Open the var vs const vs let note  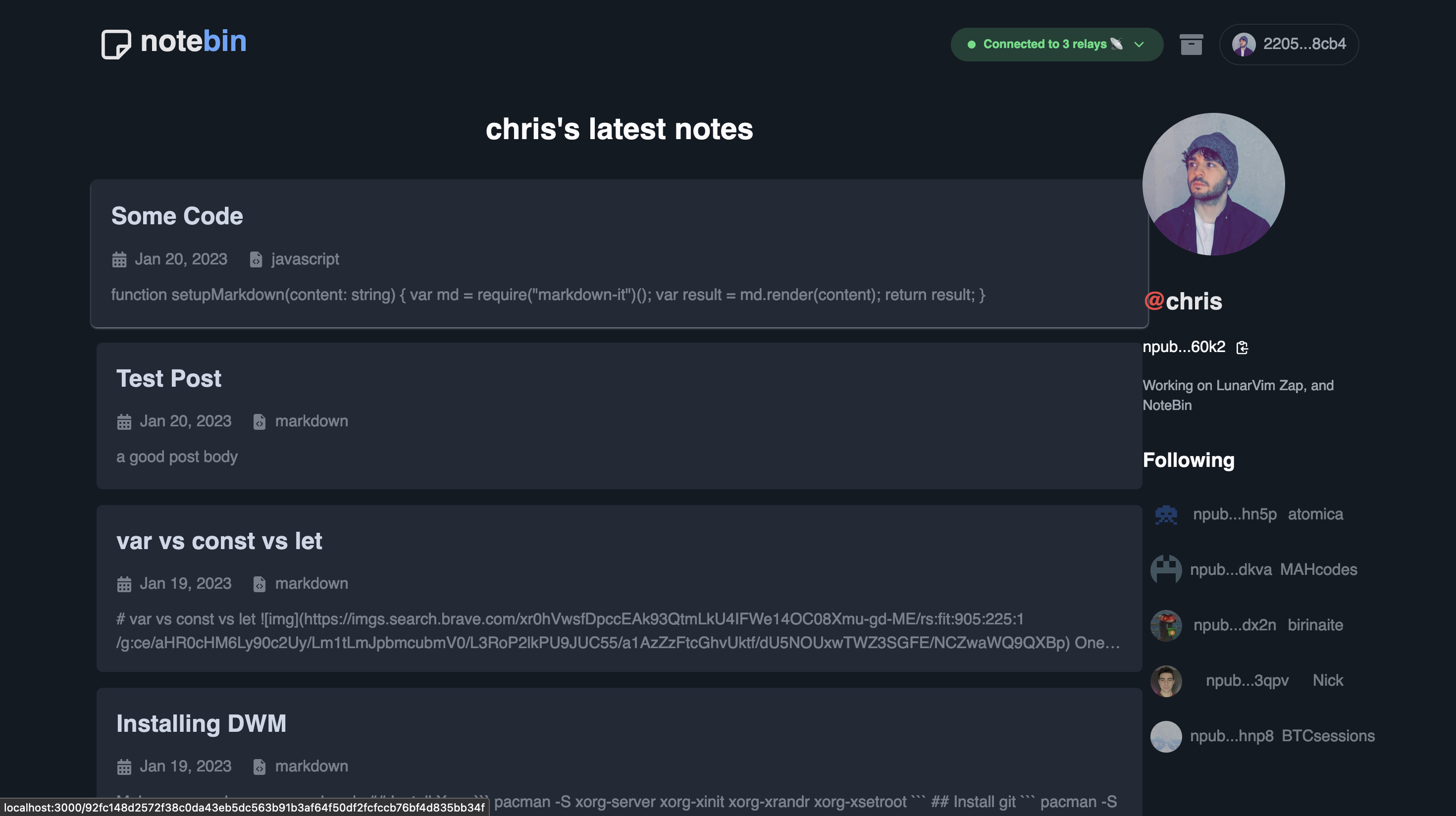[219, 541]
